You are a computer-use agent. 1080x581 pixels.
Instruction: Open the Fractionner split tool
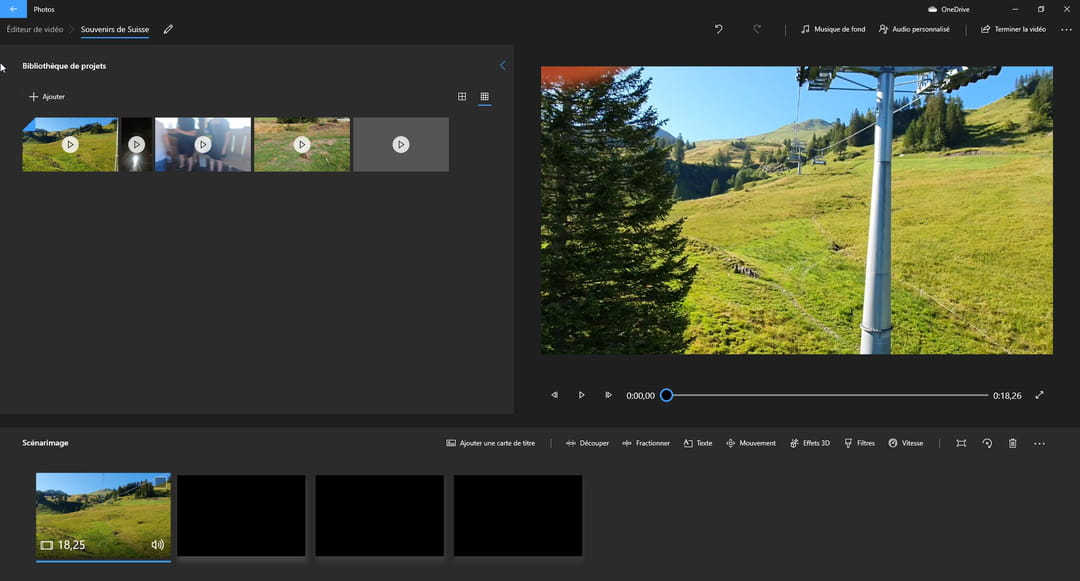(646, 442)
